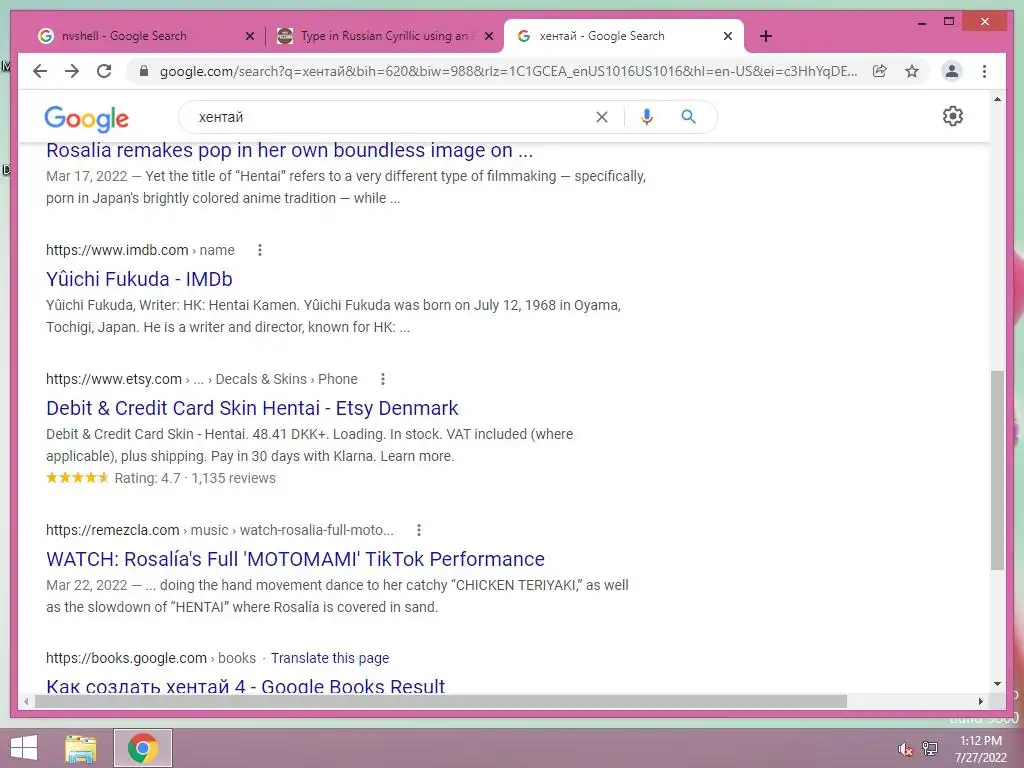Open Debit & Credit Card Skin Etsy link
Image resolution: width=1024 pixels, height=768 pixels.
pyautogui.click(x=252, y=408)
